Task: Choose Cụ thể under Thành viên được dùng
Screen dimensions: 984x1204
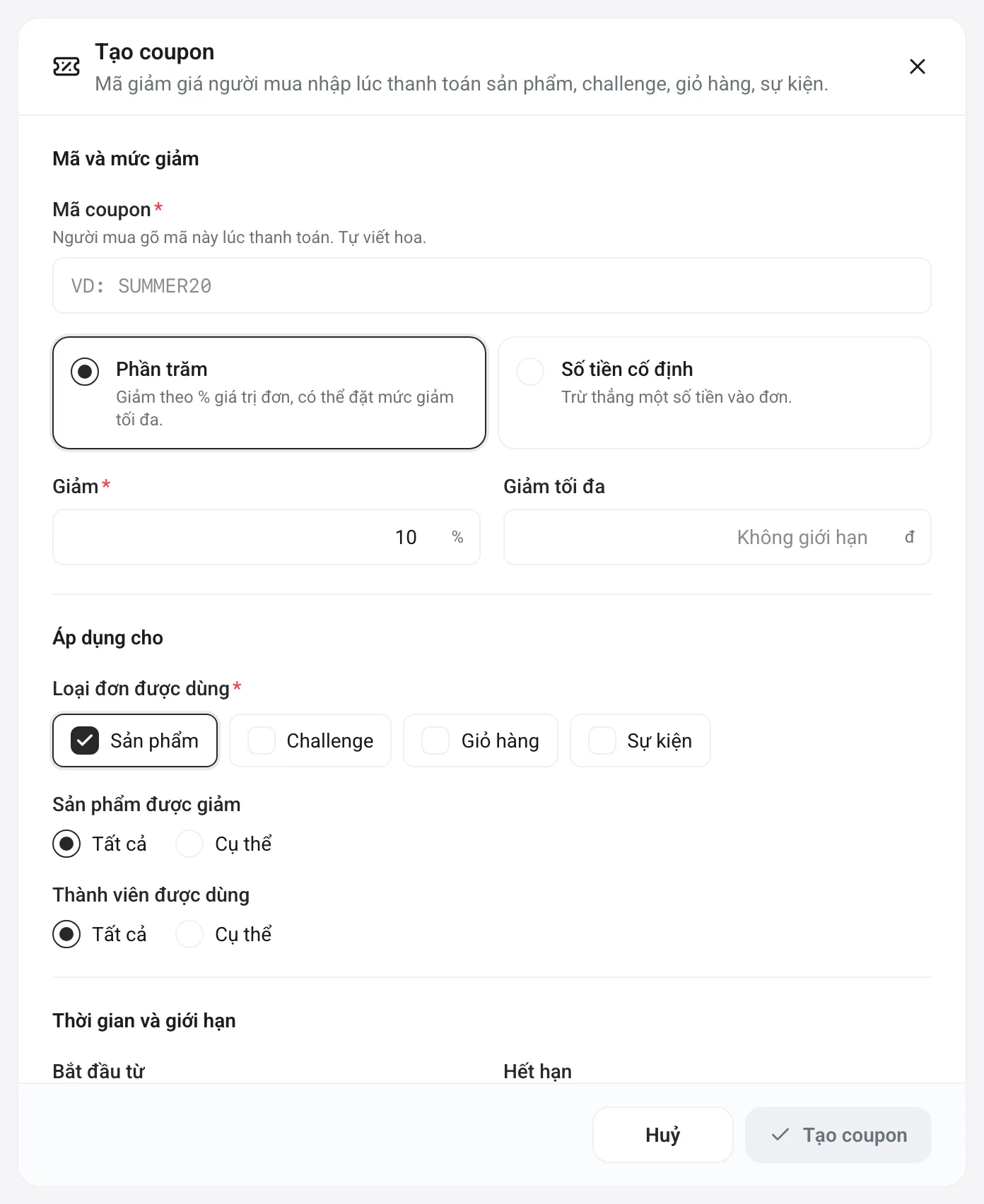Action: click(x=223, y=934)
